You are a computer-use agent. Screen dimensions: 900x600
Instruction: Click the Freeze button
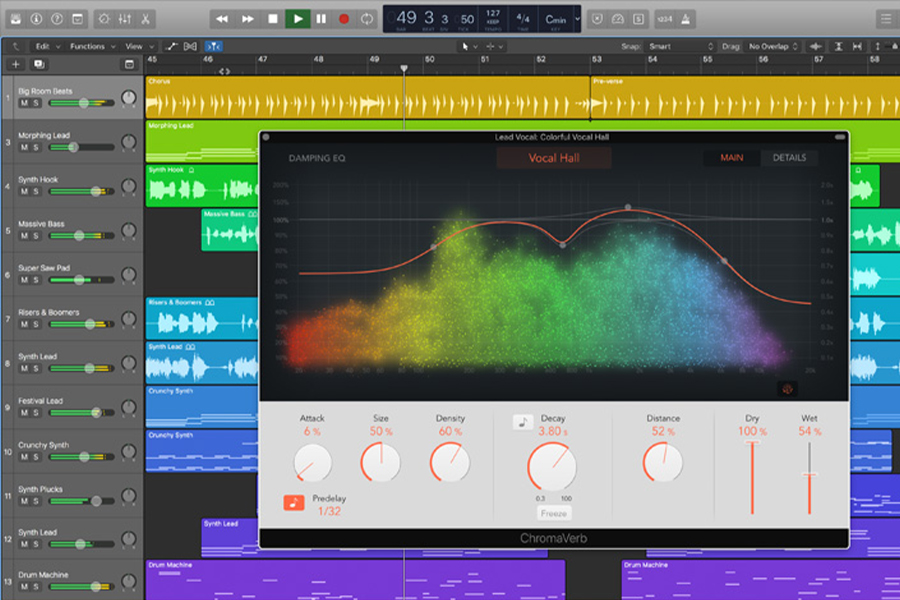553,513
